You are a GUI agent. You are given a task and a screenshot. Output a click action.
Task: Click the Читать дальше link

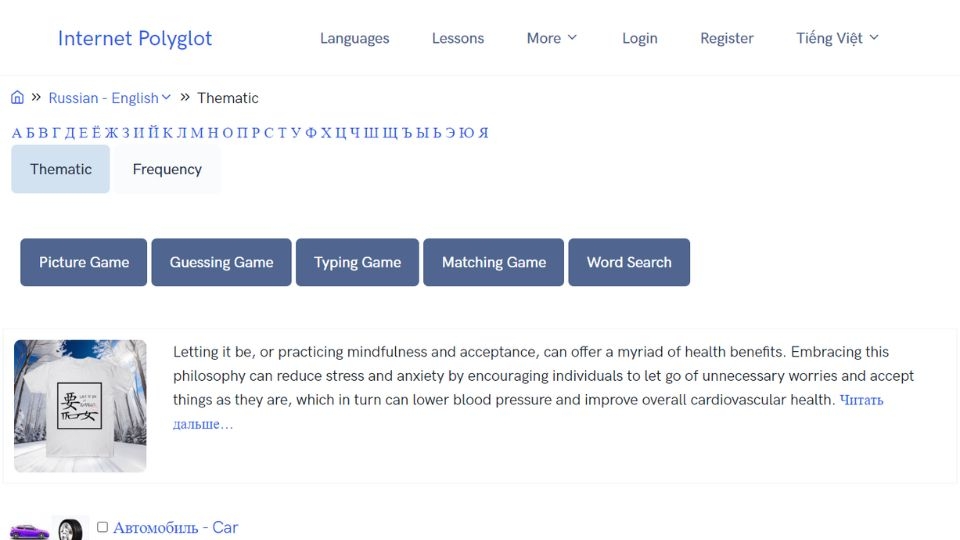click(x=860, y=400)
